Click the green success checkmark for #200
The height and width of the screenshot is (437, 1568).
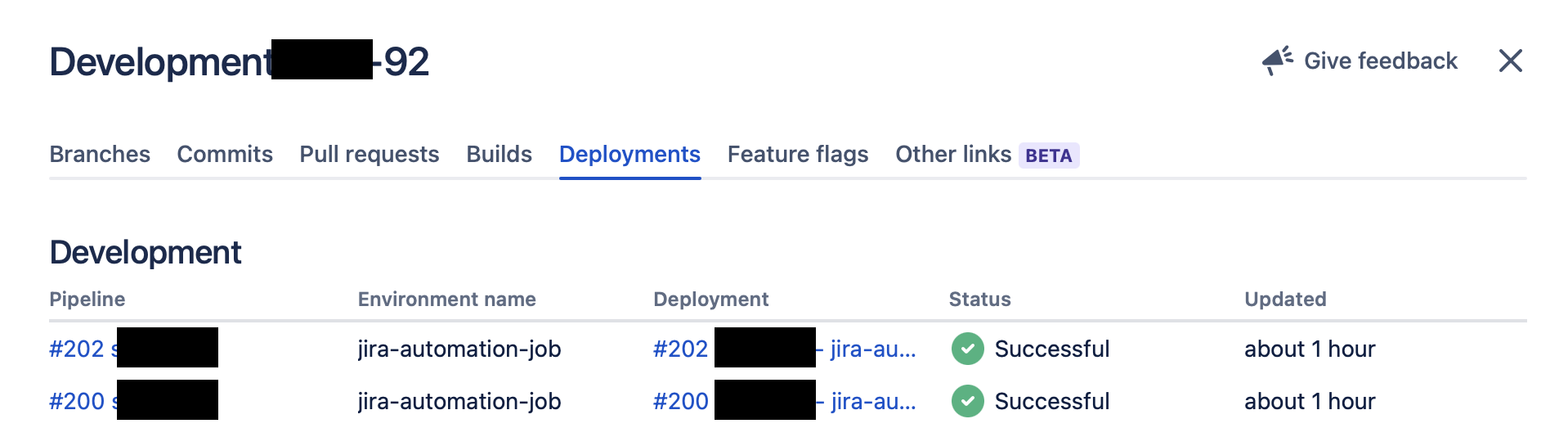967,401
